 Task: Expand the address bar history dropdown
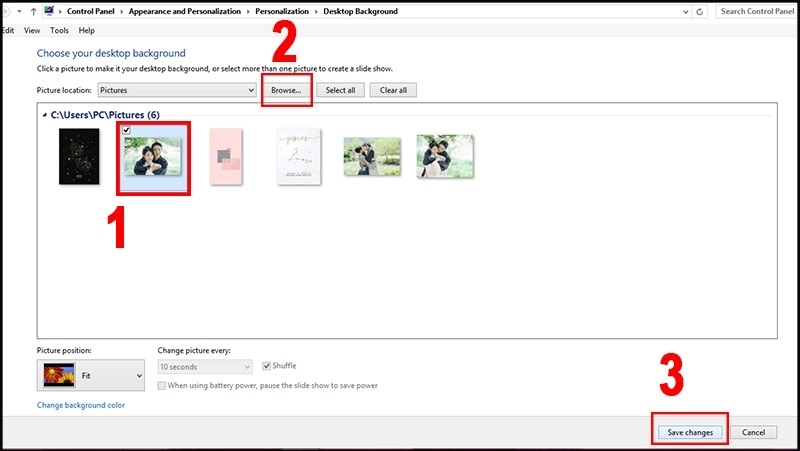click(x=686, y=11)
